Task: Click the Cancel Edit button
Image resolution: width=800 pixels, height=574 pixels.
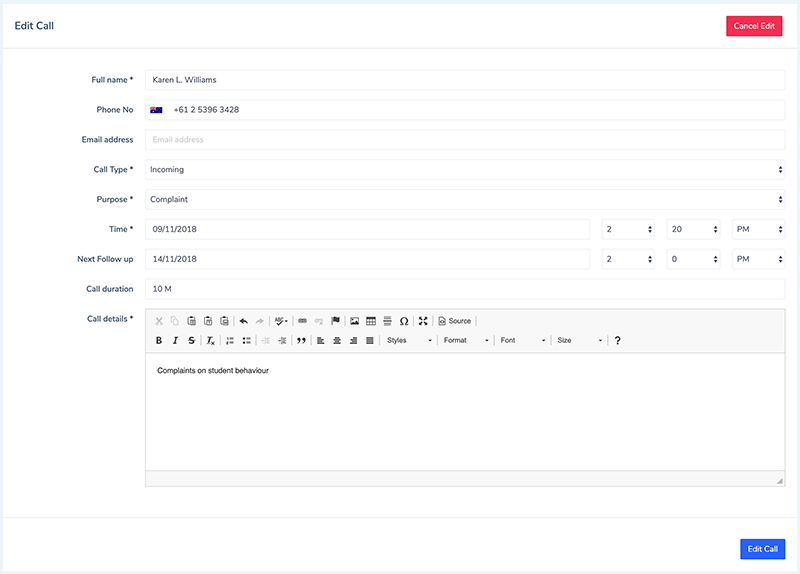Action: coord(754,26)
